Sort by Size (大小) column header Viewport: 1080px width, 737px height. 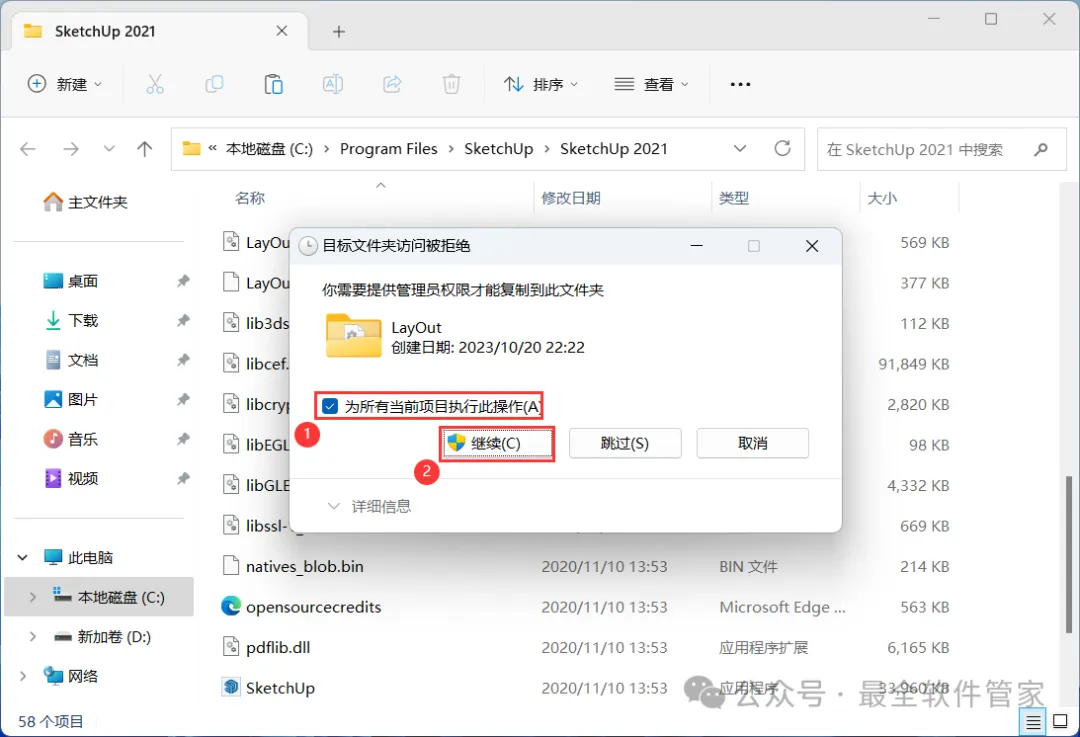[x=882, y=198]
